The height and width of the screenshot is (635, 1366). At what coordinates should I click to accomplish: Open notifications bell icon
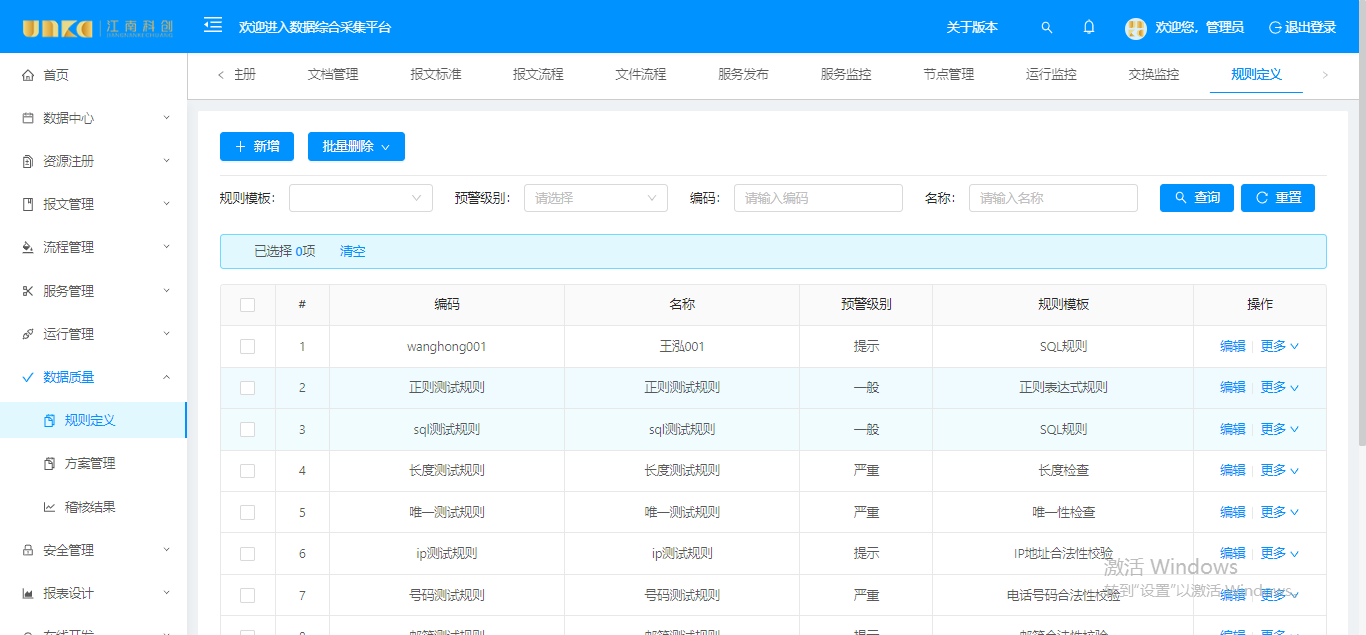coord(1089,28)
